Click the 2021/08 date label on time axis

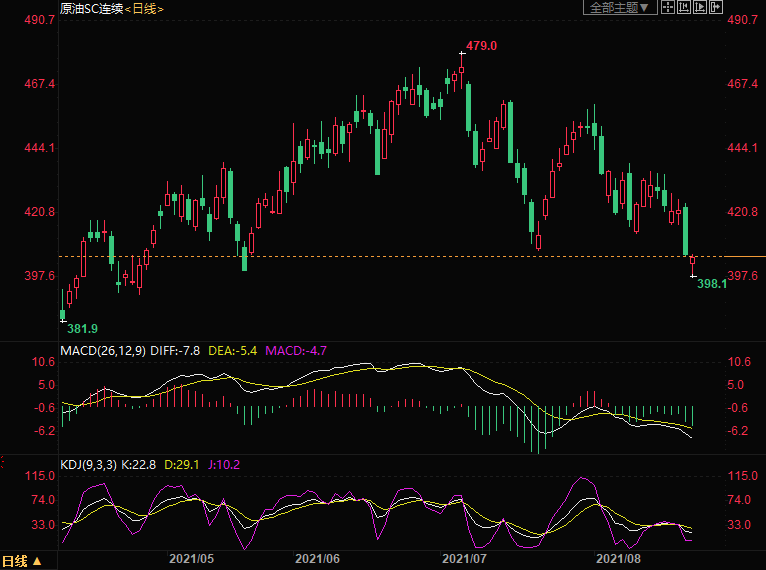pos(618,558)
